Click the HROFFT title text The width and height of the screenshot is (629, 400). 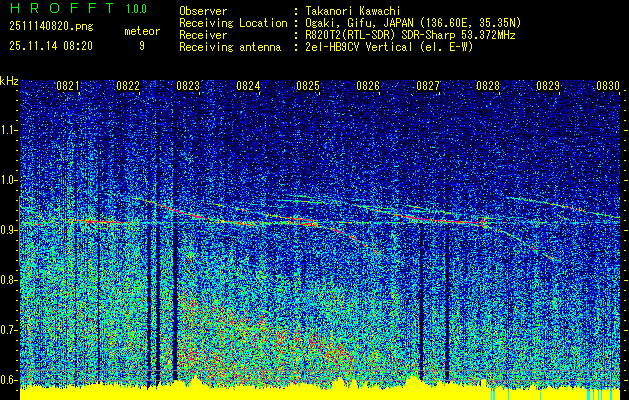click(61, 8)
